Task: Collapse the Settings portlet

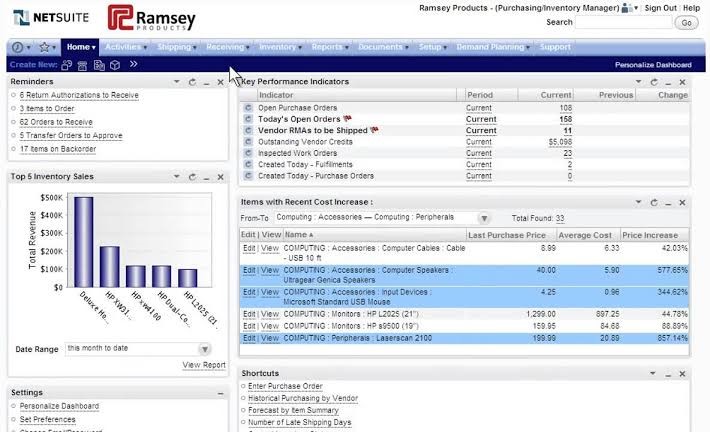Action: coord(221,394)
